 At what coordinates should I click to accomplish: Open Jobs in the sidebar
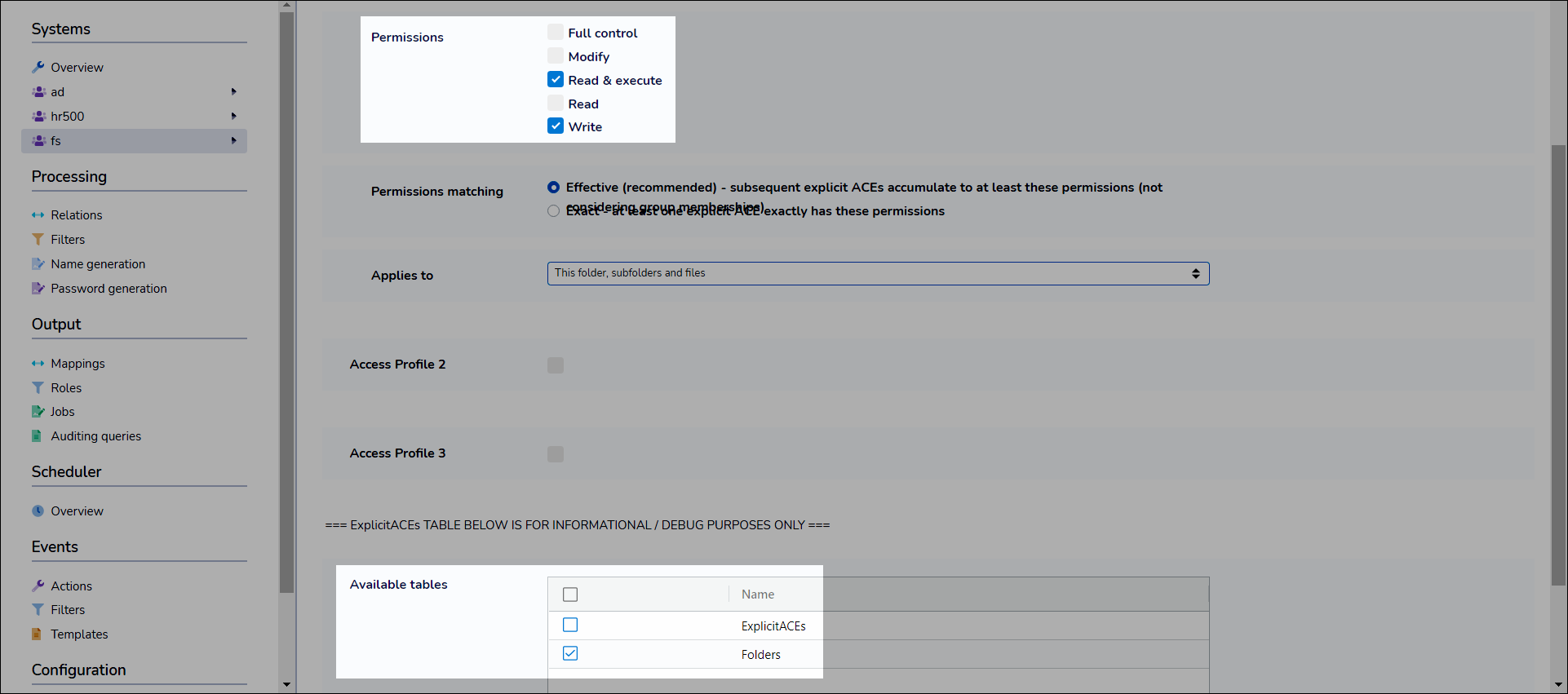[63, 411]
